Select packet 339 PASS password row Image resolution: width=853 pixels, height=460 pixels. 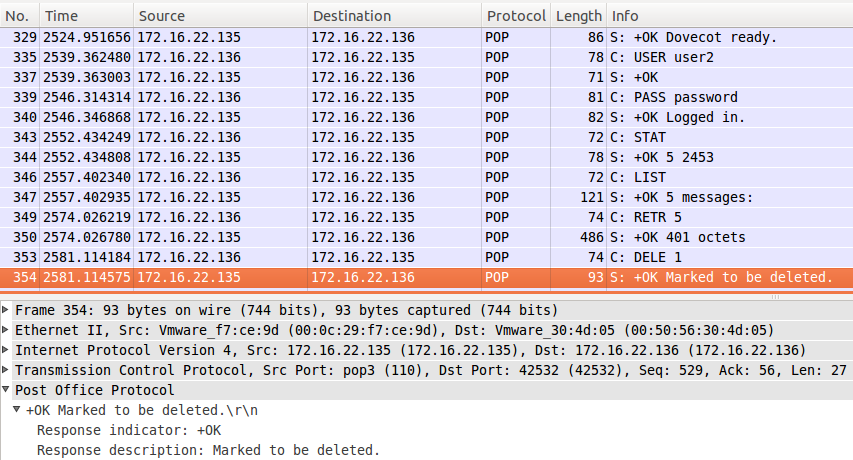(426, 97)
